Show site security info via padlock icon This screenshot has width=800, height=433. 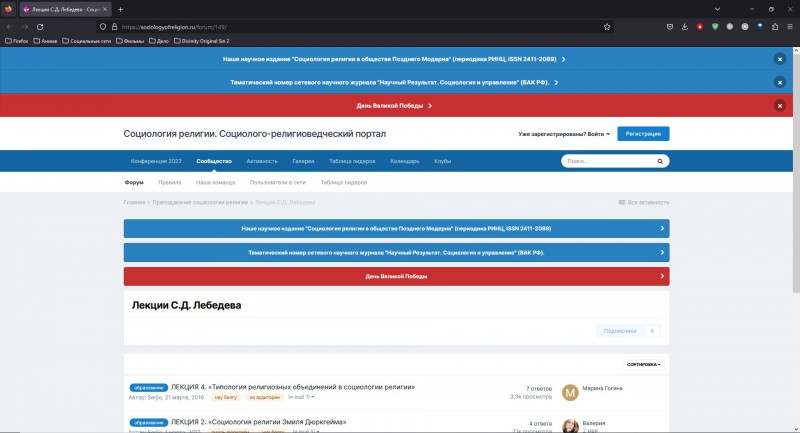[114, 27]
